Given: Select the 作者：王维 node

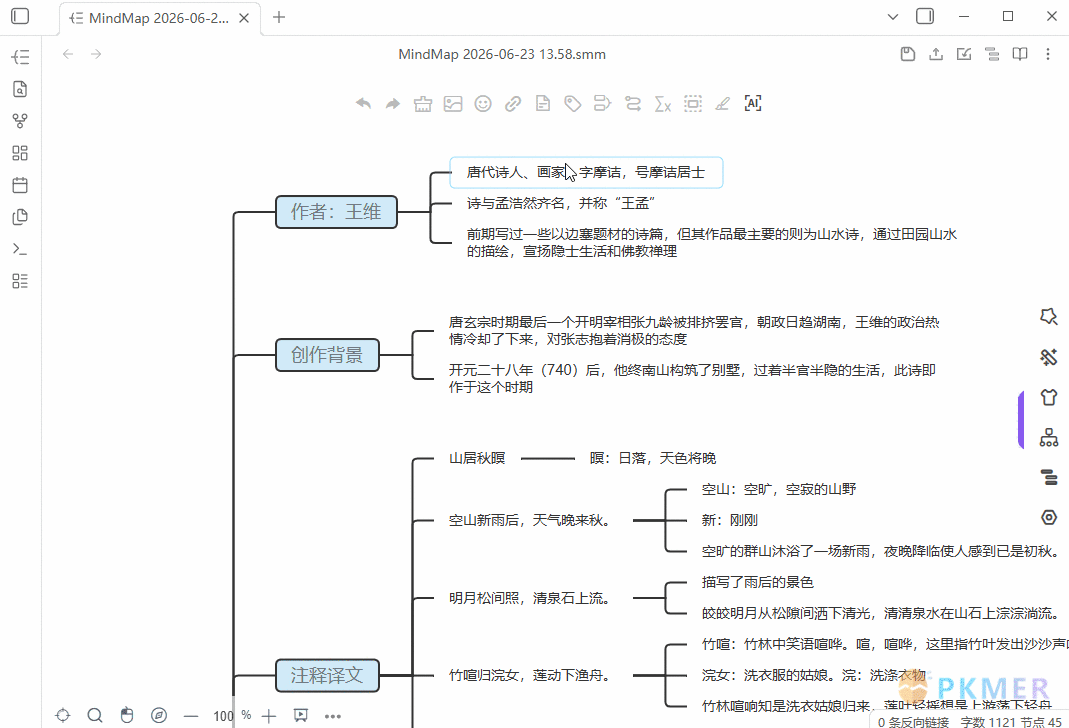Looking at the screenshot, I should pyautogui.click(x=336, y=211).
